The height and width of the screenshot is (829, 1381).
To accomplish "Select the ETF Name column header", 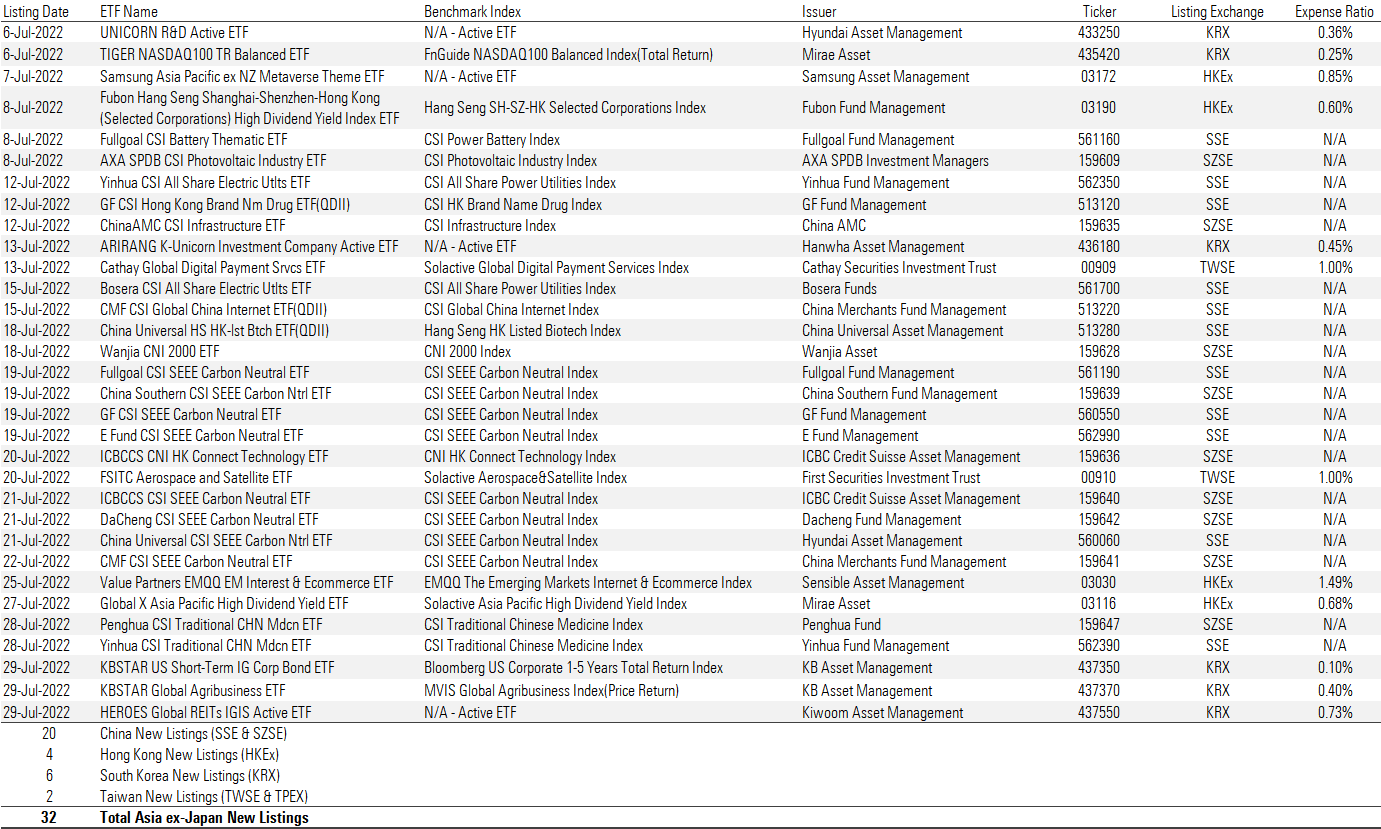I will (129, 12).
